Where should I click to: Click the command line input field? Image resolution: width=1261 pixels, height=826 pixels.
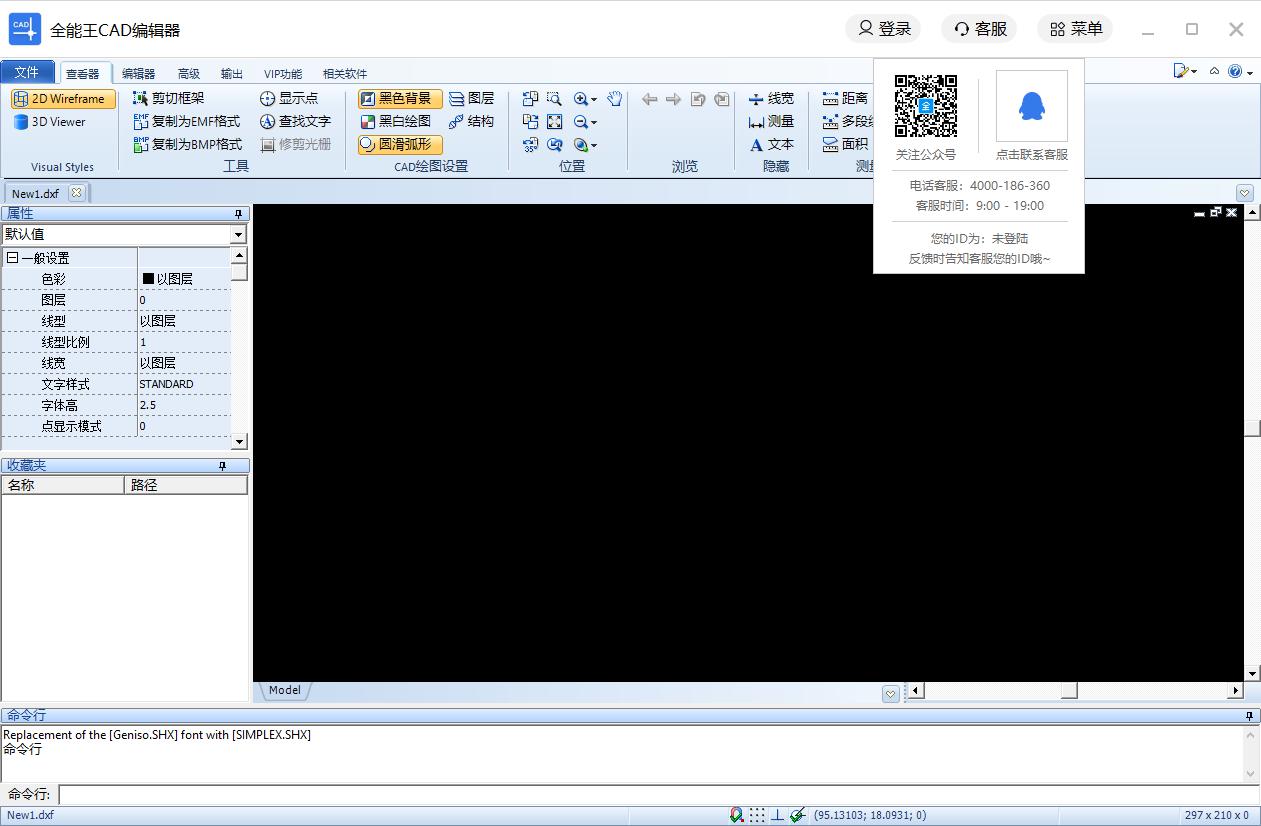tap(650, 794)
